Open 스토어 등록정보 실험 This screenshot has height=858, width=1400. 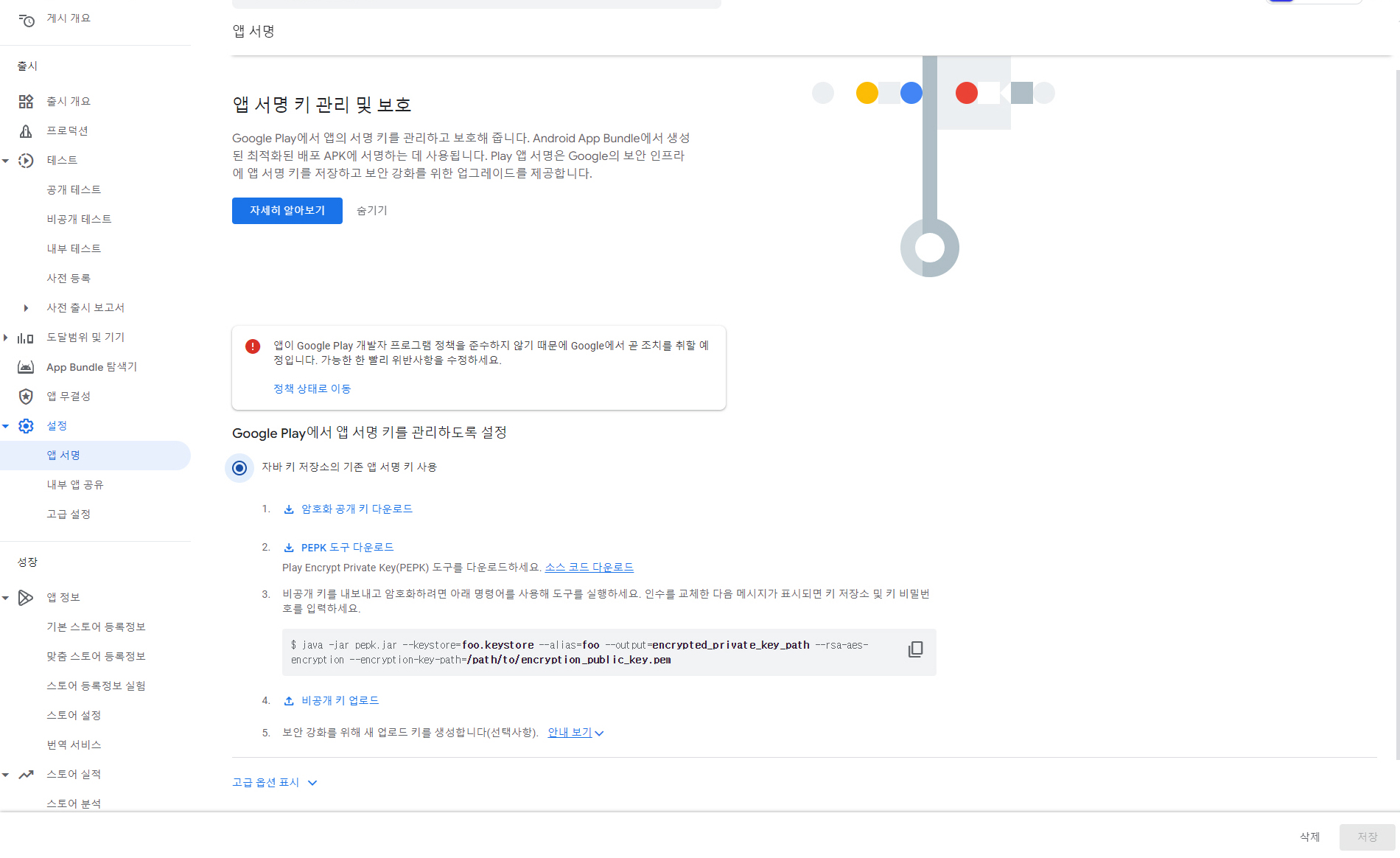95,686
